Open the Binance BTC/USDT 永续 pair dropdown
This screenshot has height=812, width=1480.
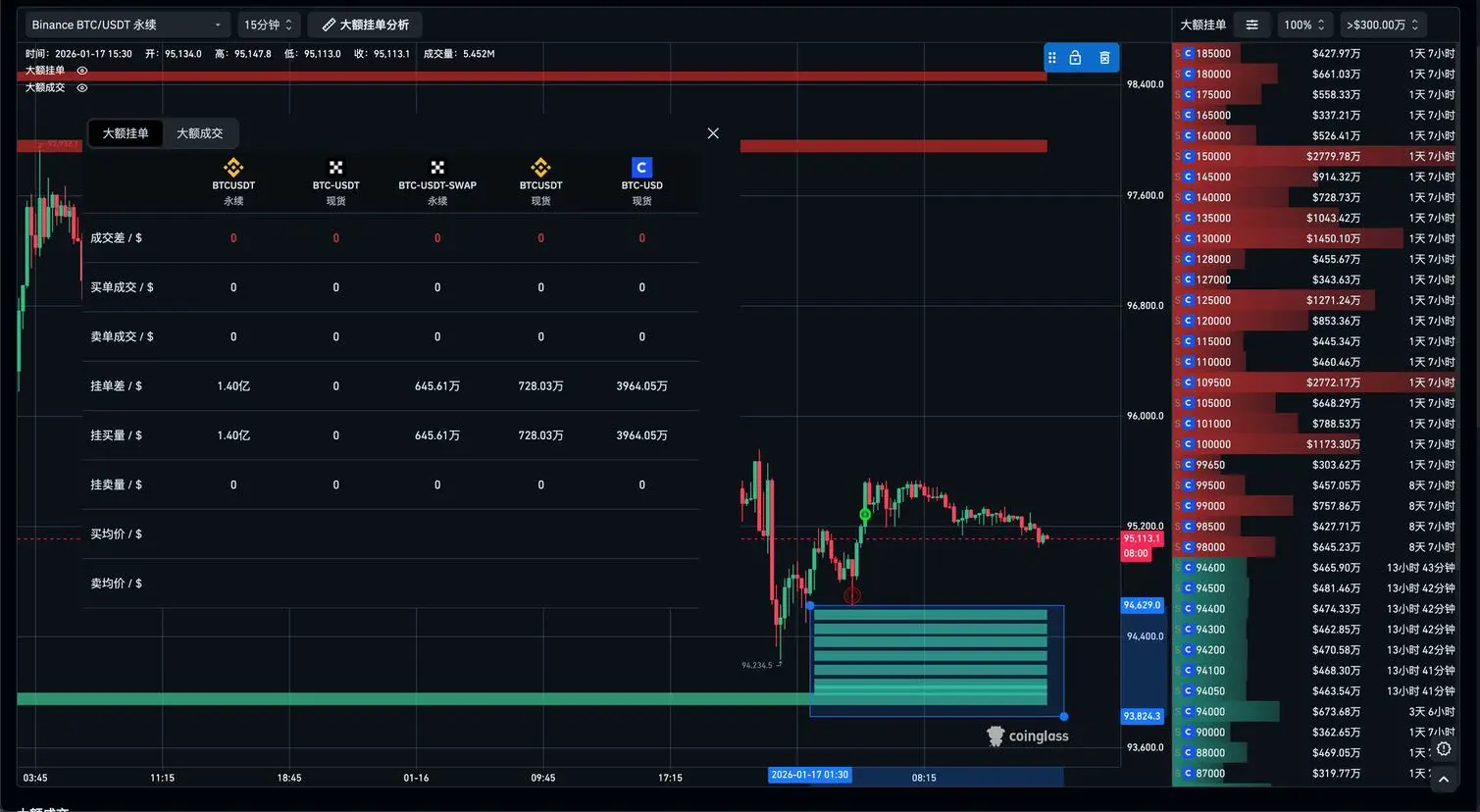(x=127, y=25)
